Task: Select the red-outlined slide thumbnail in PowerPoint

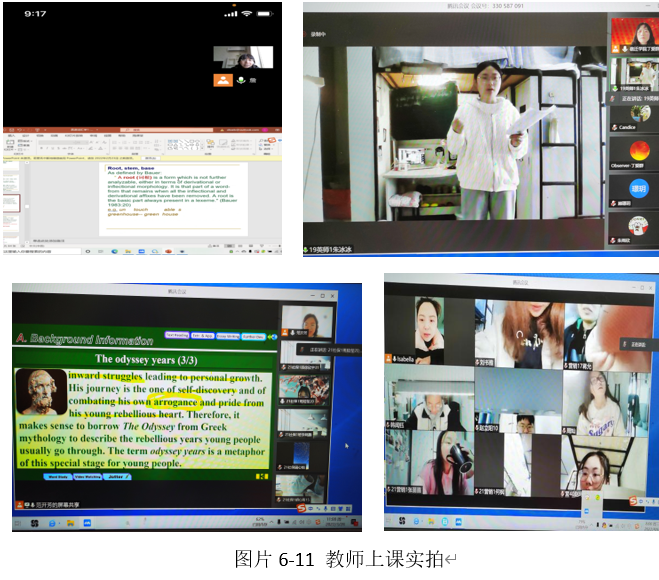Action: 11,202
